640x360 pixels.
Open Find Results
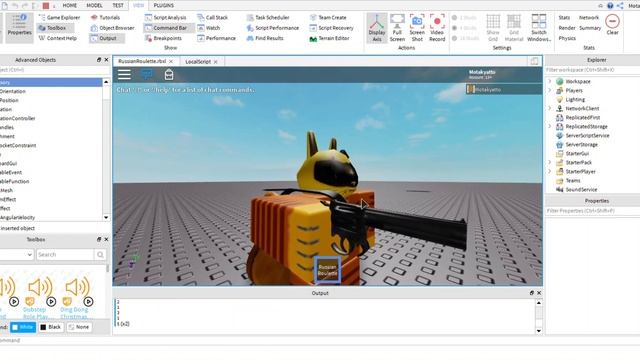[265, 38]
